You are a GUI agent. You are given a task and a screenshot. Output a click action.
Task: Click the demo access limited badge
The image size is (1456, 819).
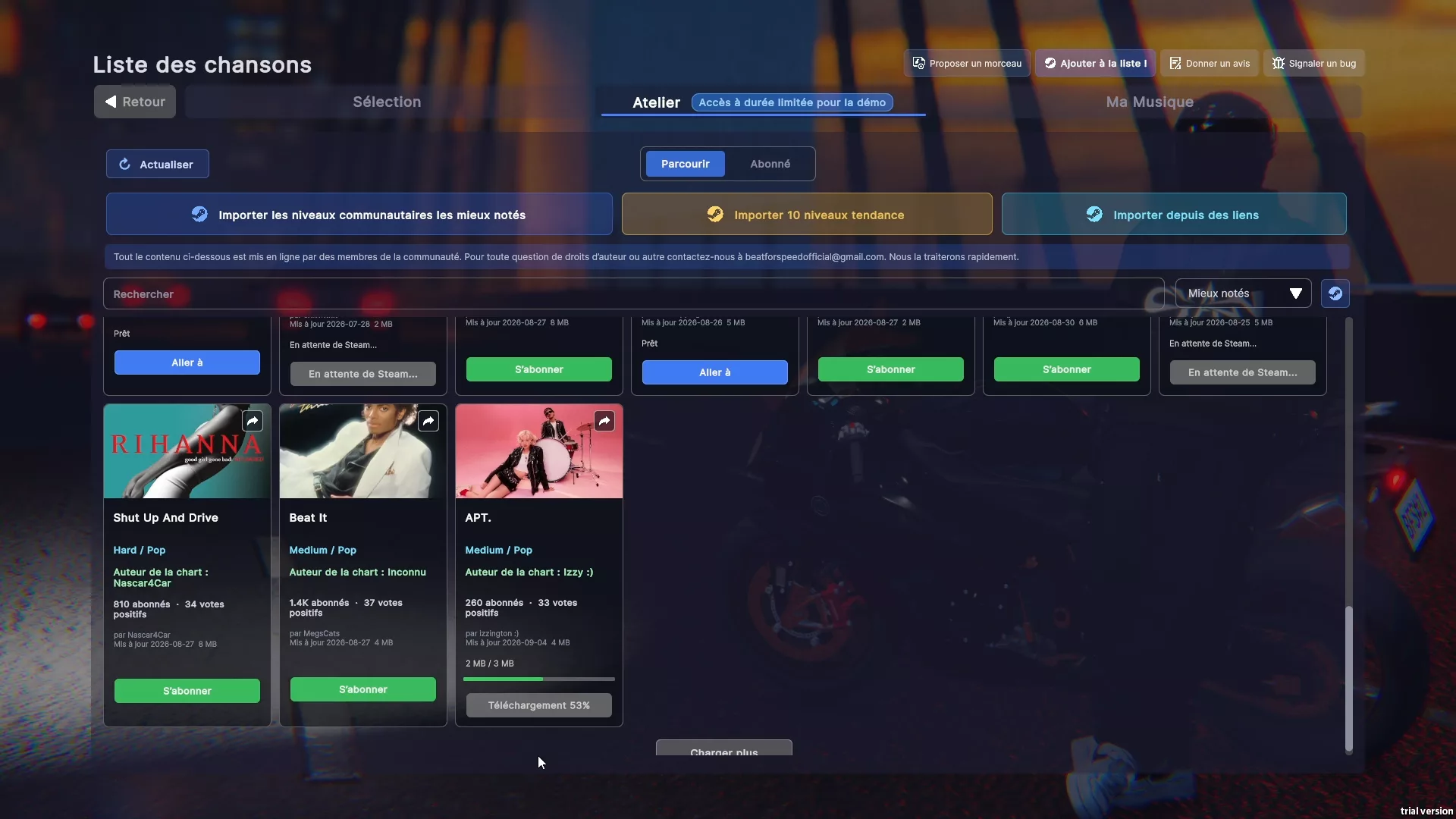point(792,102)
